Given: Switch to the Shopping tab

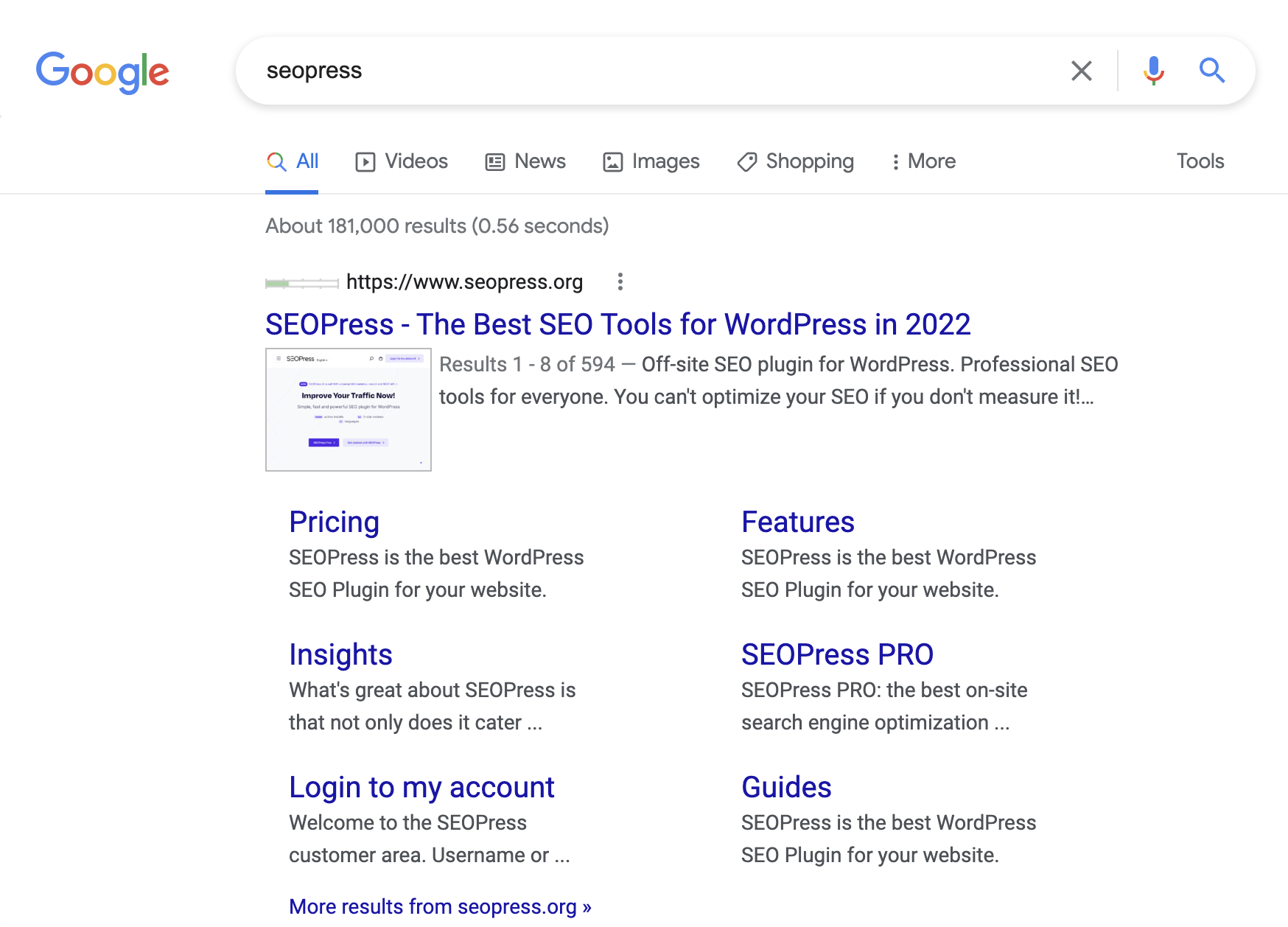Looking at the screenshot, I should (x=796, y=161).
